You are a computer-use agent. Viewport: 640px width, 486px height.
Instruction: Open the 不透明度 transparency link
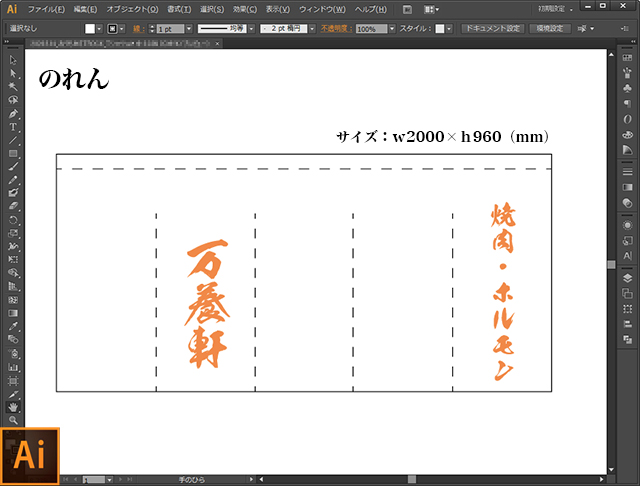(x=336, y=29)
